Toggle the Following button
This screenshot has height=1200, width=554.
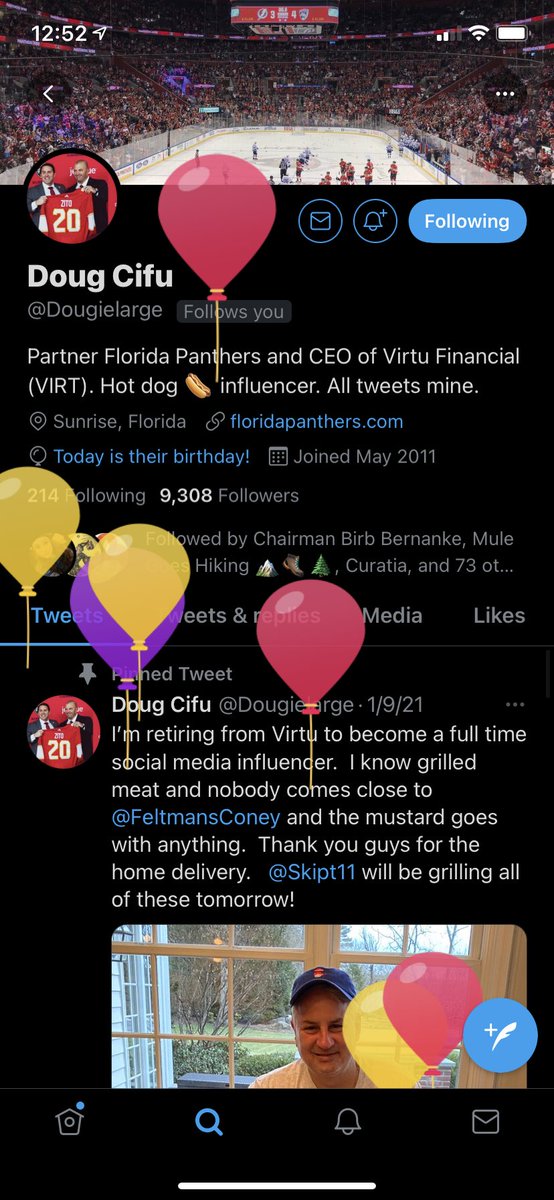click(x=466, y=221)
